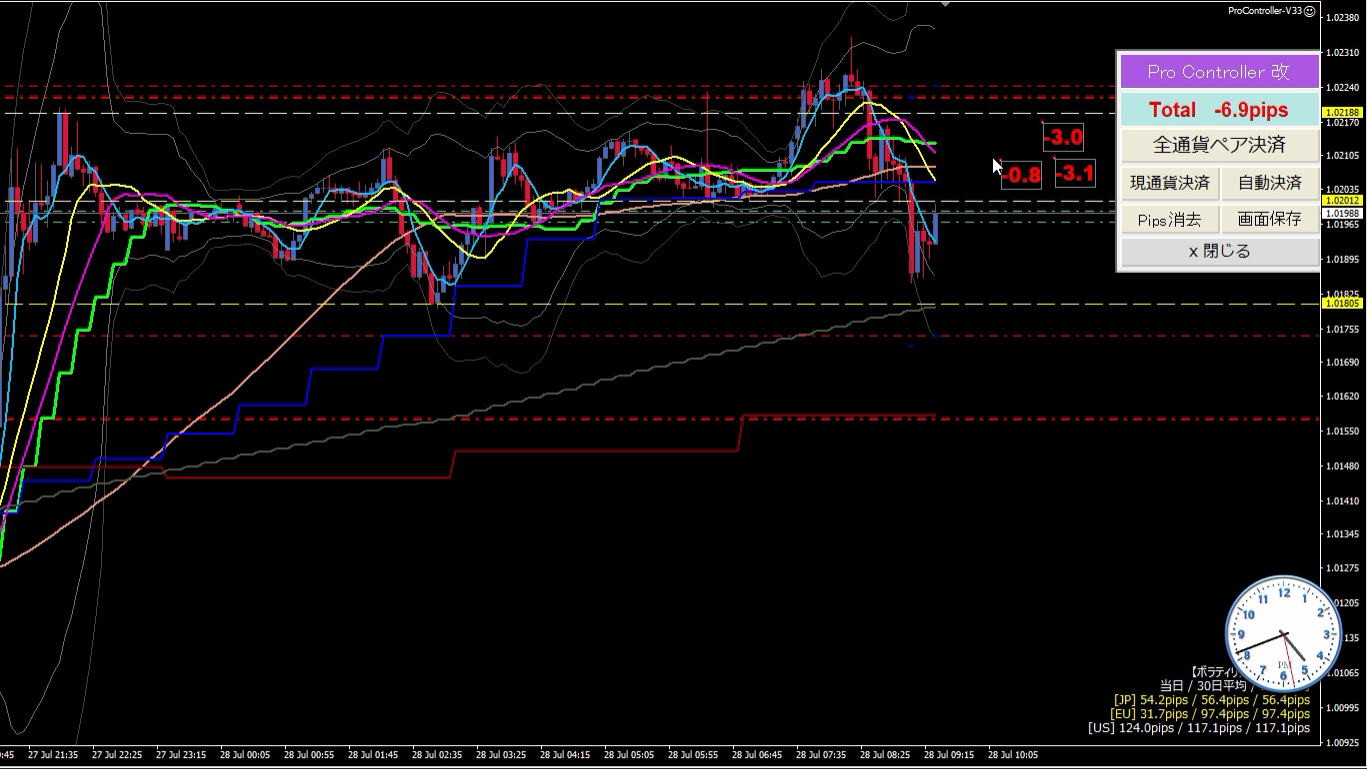Click the 28 Jul 00:05 time label
Image resolution: width=1367 pixels, height=769 pixels.
pyautogui.click(x=245, y=755)
